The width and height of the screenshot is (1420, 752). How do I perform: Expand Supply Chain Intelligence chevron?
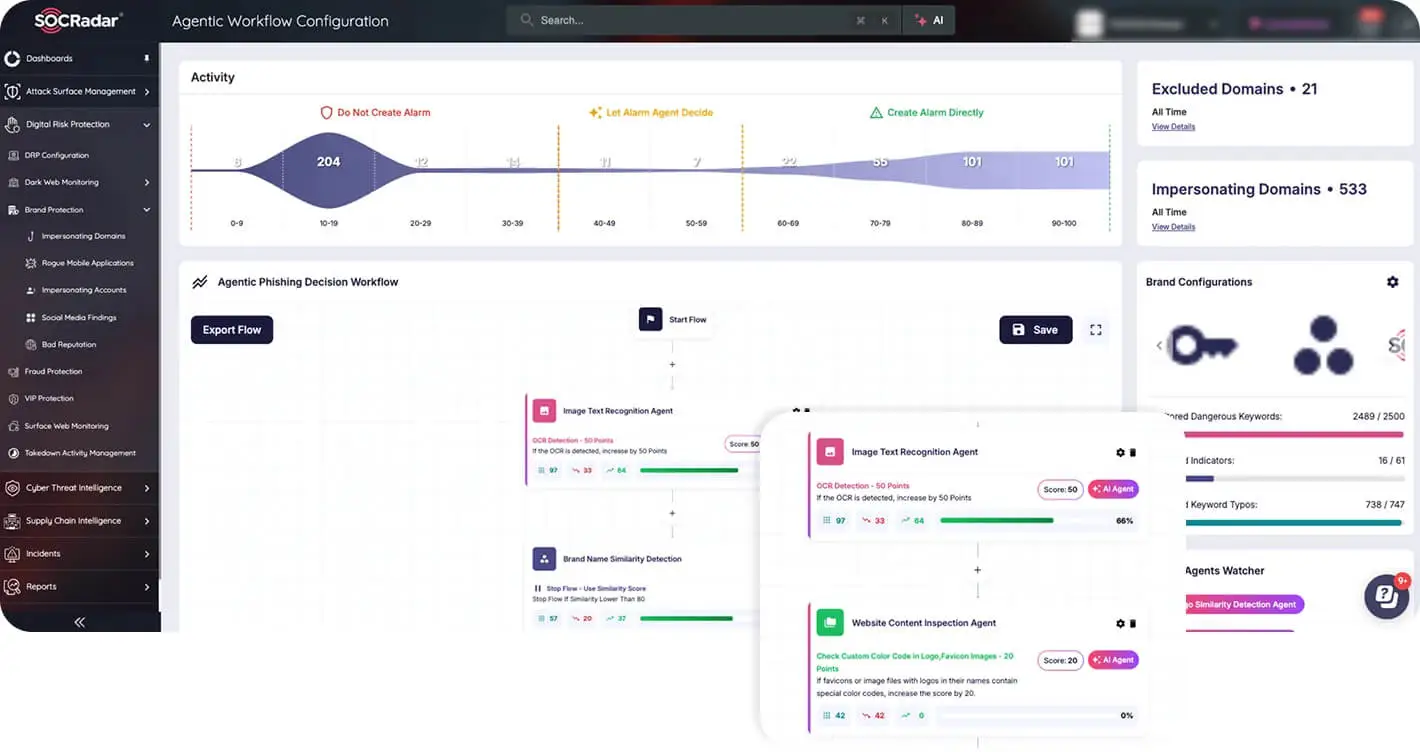click(147, 521)
